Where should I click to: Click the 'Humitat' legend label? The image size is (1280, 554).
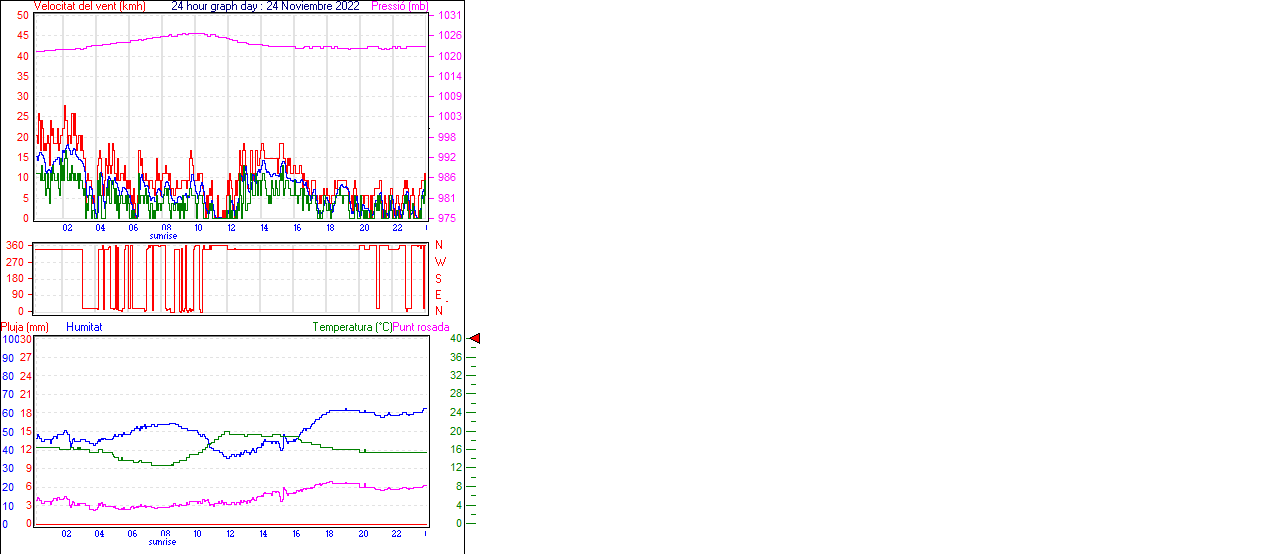(x=84, y=327)
